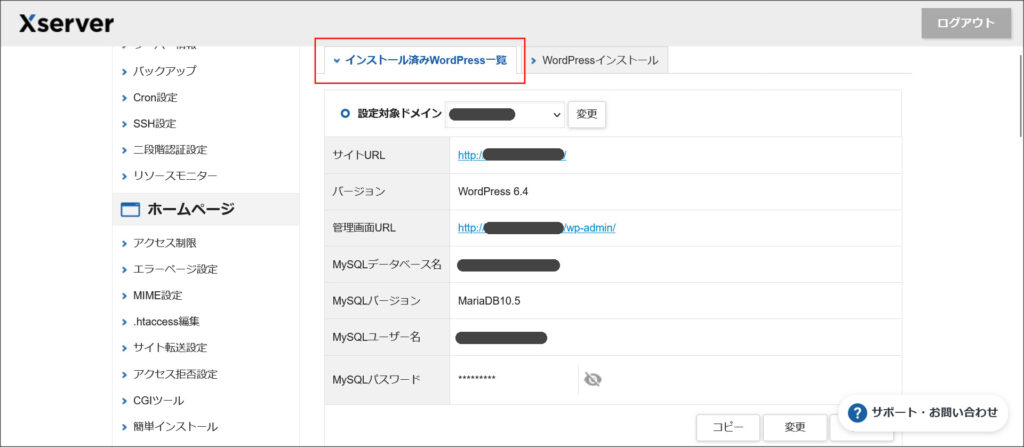Click the 設定対象ドメイン label
Image resolution: width=1024 pixels, height=447 pixels.
point(400,114)
